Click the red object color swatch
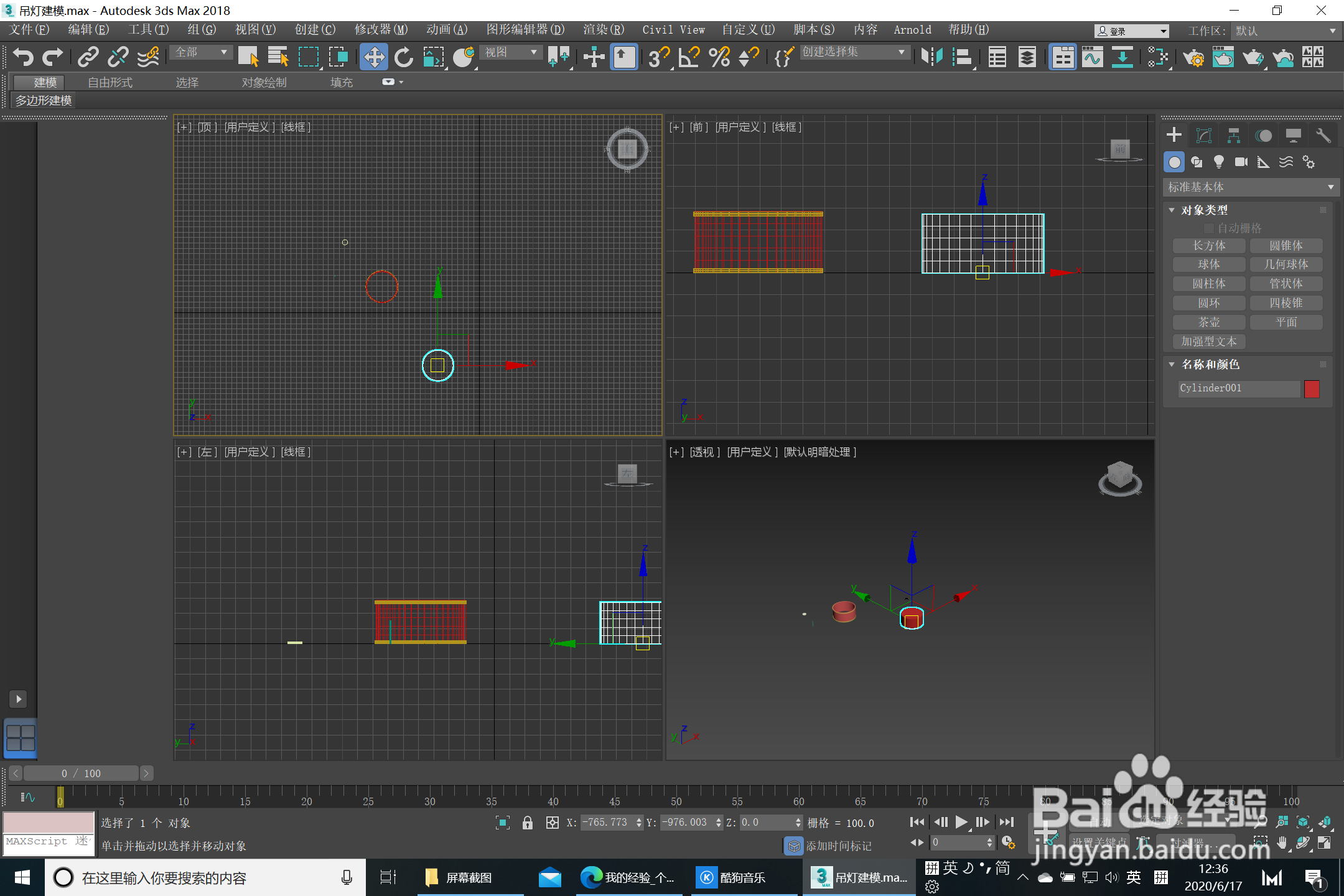Viewport: 1344px width, 896px height. [x=1312, y=388]
